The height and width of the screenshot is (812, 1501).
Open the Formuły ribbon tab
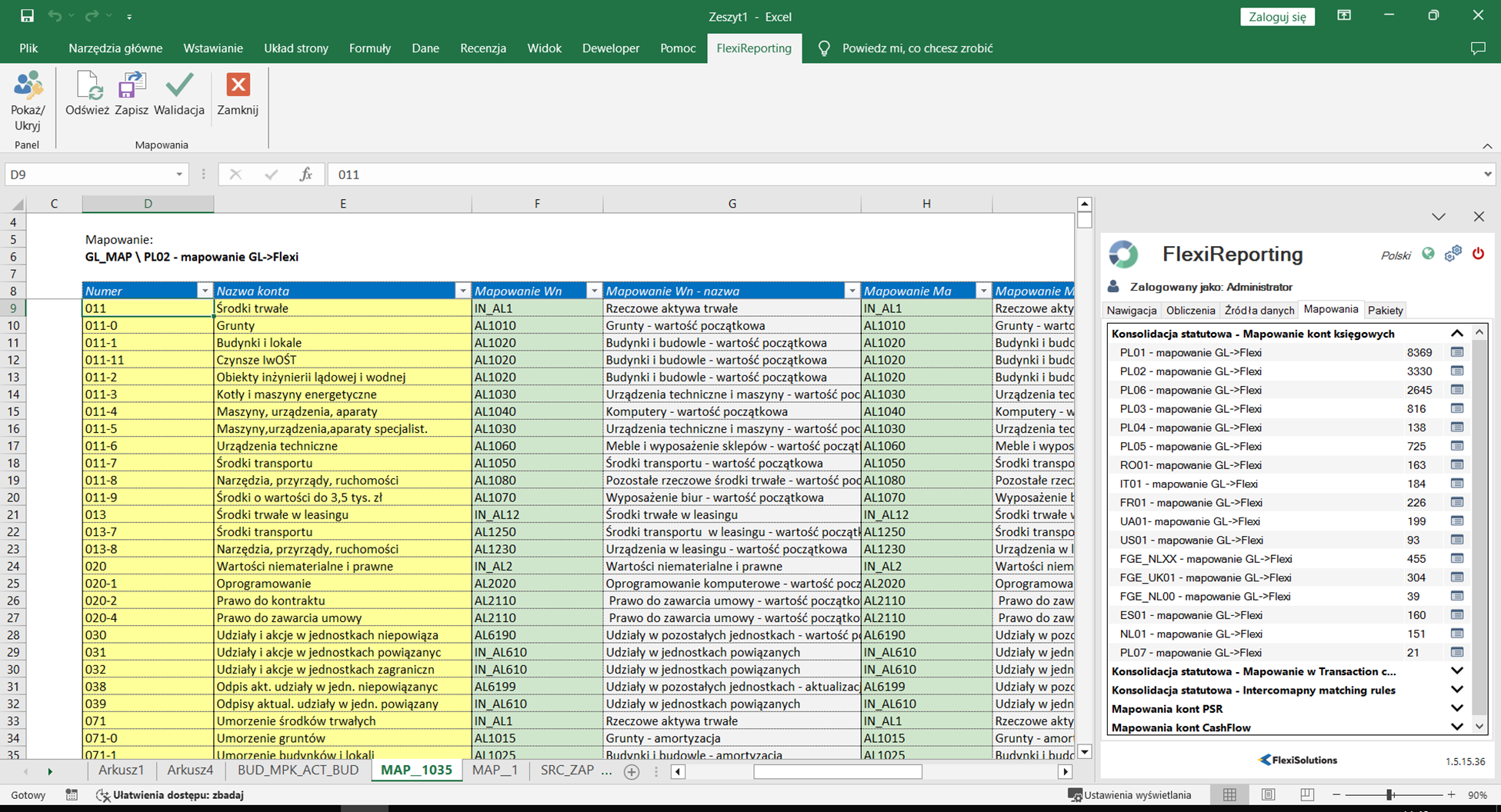[x=369, y=48]
